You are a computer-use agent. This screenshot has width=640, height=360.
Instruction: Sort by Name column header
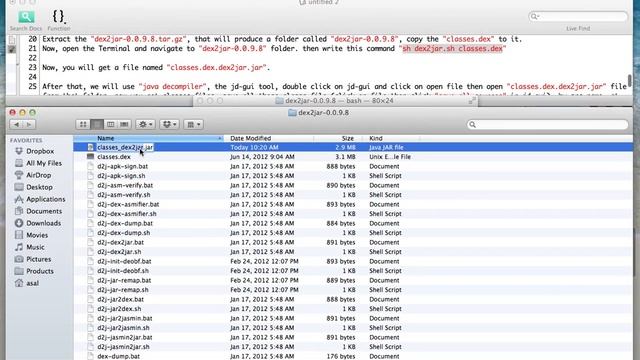click(x=149, y=138)
